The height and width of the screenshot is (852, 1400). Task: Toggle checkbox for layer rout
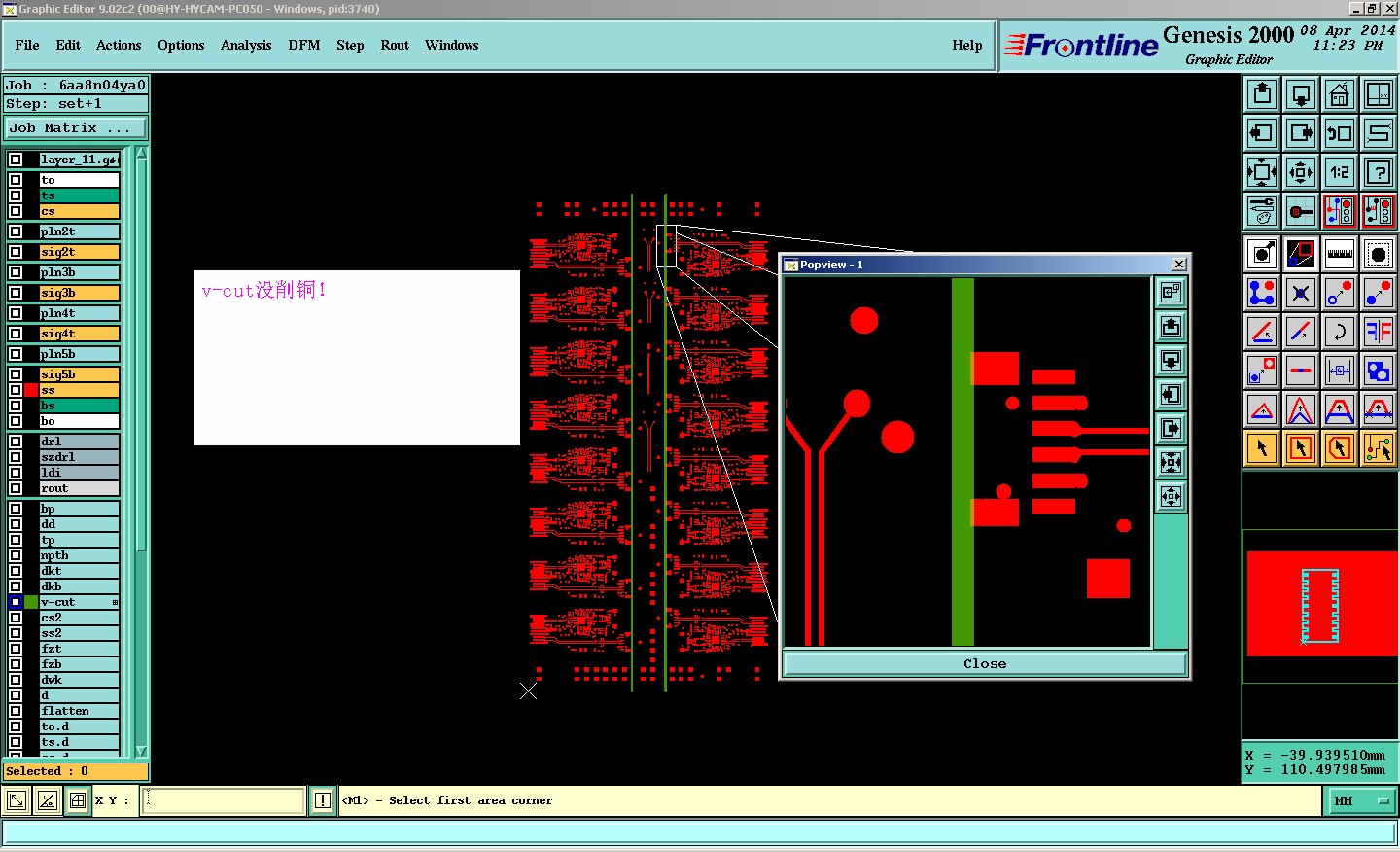16,488
